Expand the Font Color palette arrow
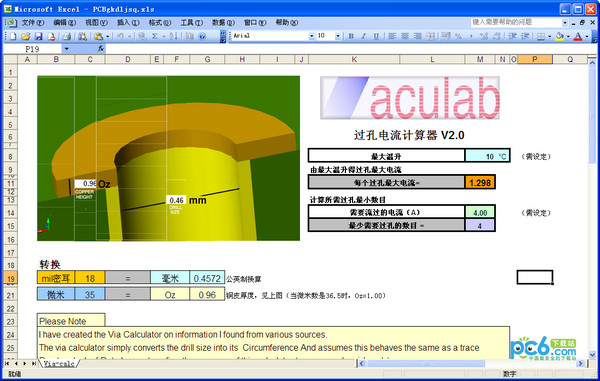Image resolution: width=600 pixels, height=381 pixels. tap(587, 36)
